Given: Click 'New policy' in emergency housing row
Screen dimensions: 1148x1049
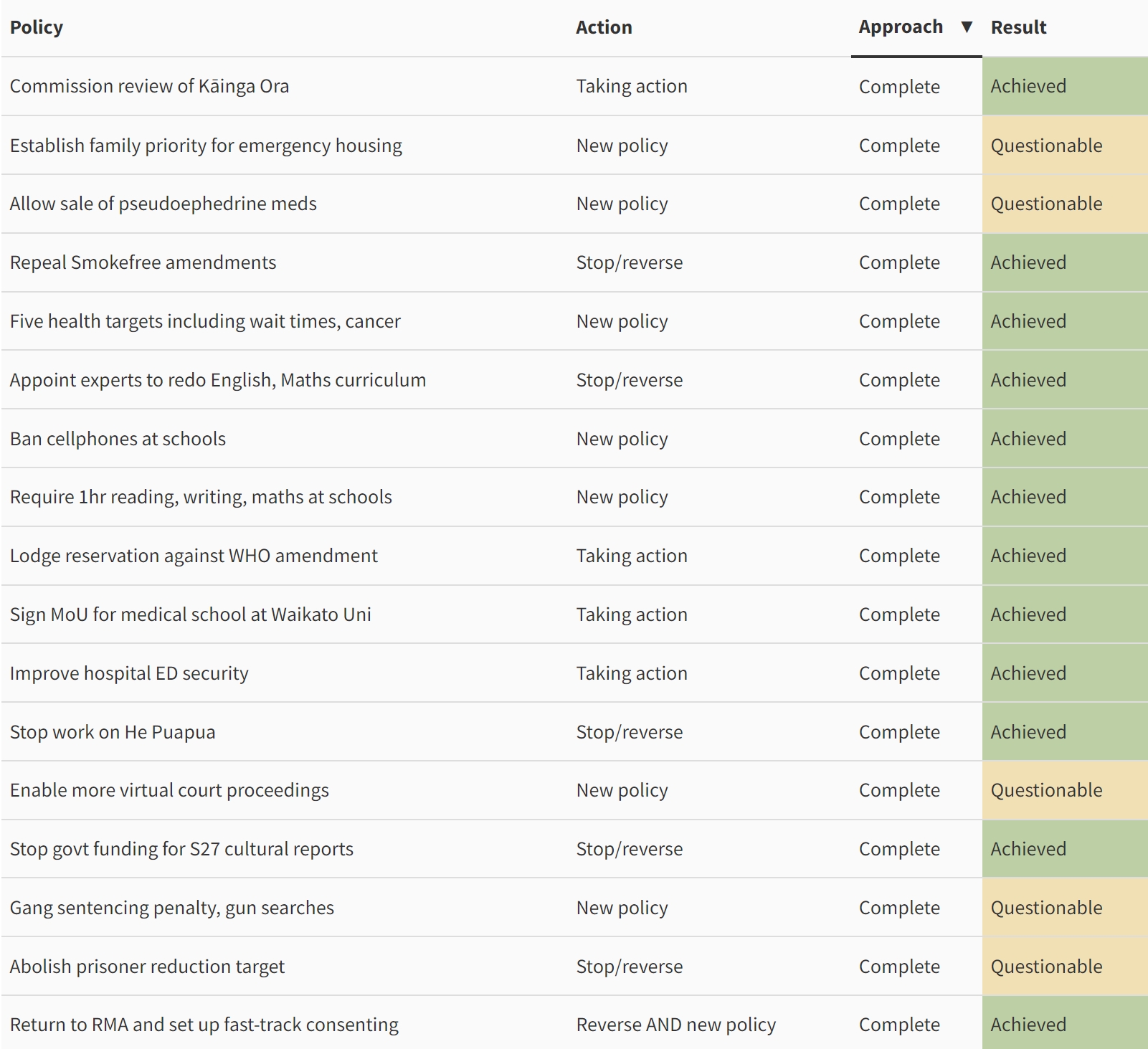Looking at the screenshot, I should [622, 146].
